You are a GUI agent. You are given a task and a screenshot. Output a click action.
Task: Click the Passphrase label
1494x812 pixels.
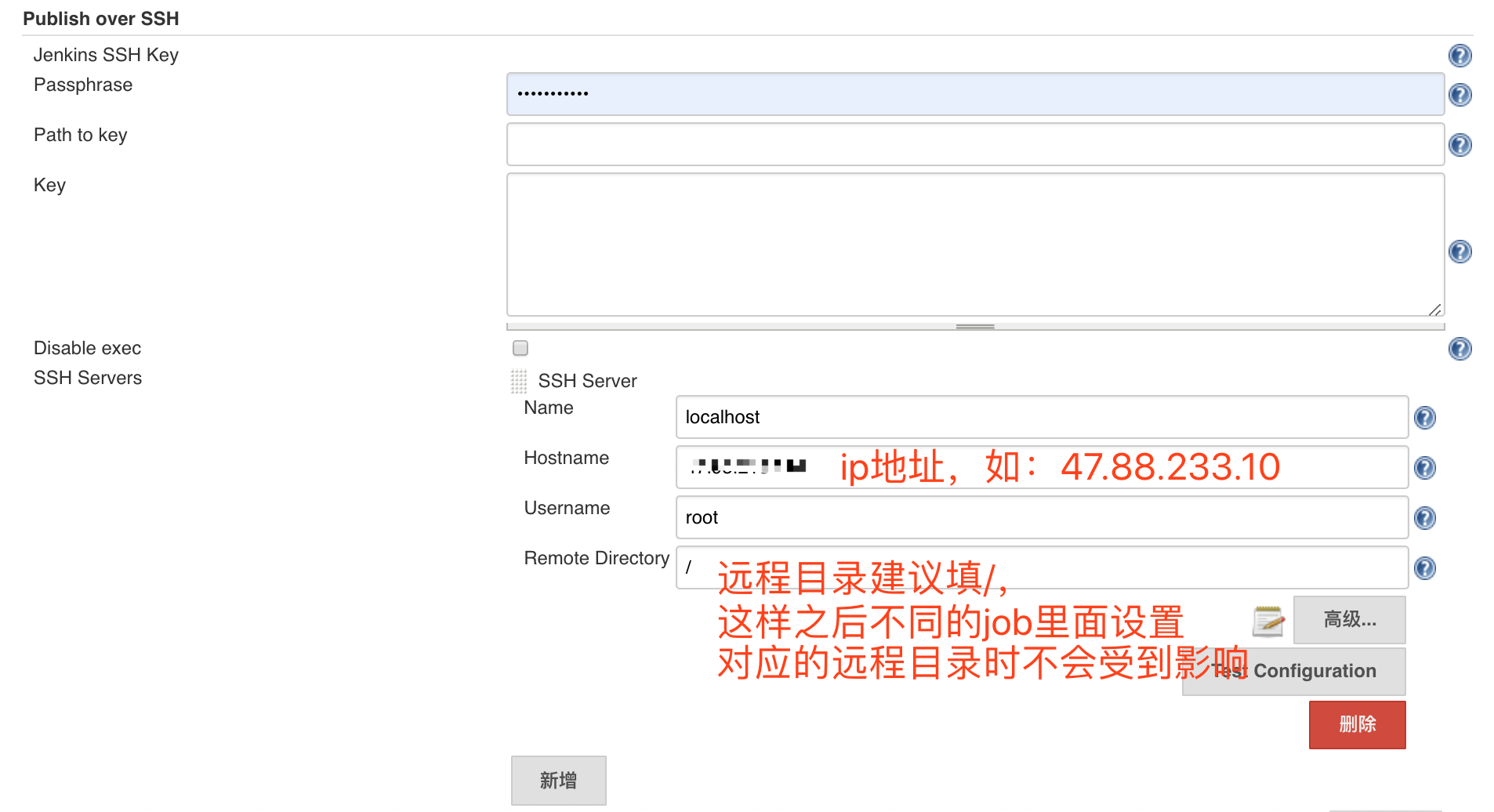[83, 85]
